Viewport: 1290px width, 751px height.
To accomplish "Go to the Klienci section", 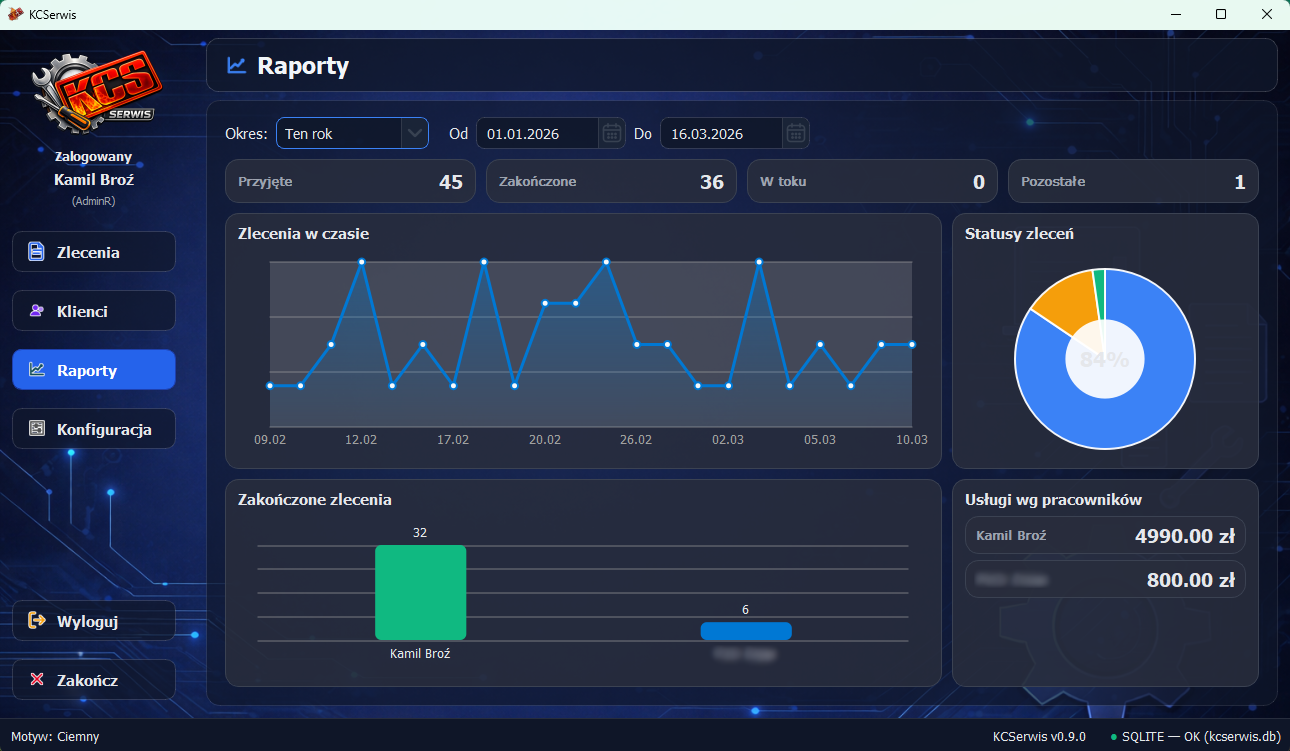I will (x=93, y=311).
